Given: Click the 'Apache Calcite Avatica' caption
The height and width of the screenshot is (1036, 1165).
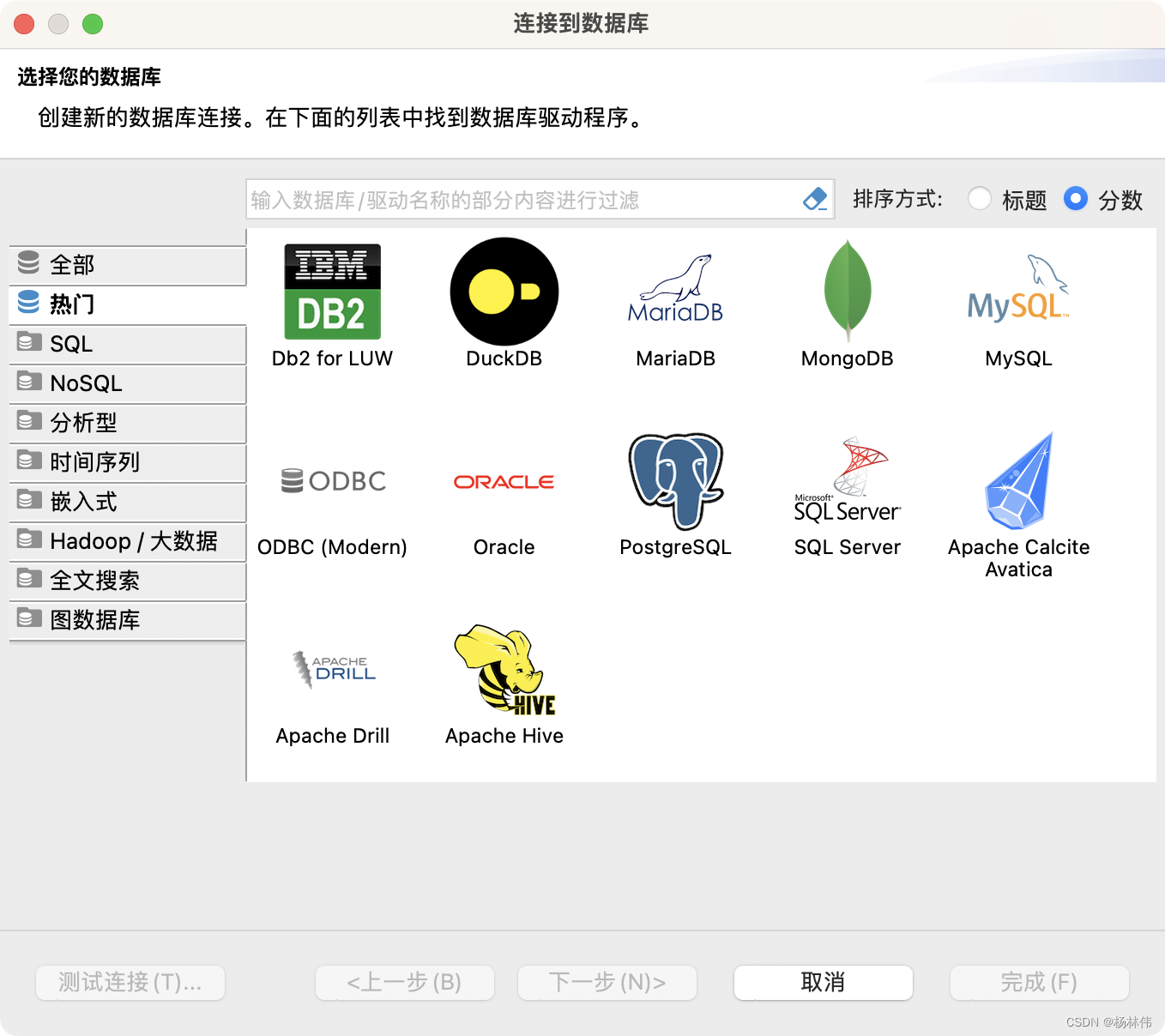Looking at the screenshot, I should click(x=1019, y=558).
